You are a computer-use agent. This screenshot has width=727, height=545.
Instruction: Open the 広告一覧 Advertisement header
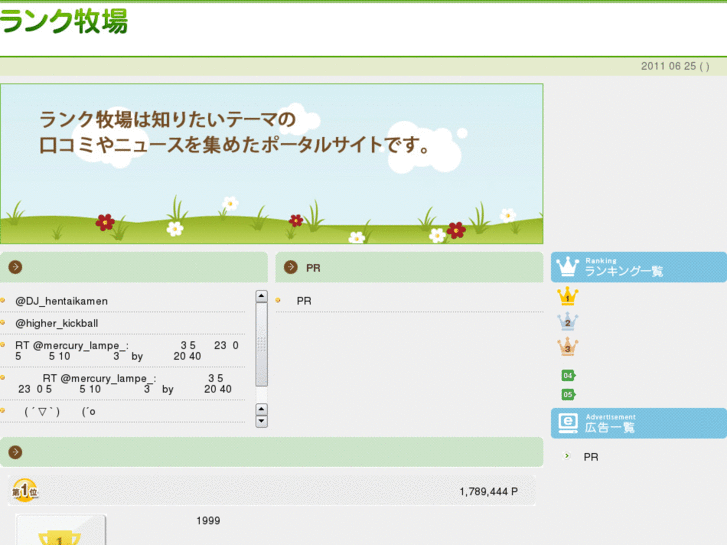639,423
